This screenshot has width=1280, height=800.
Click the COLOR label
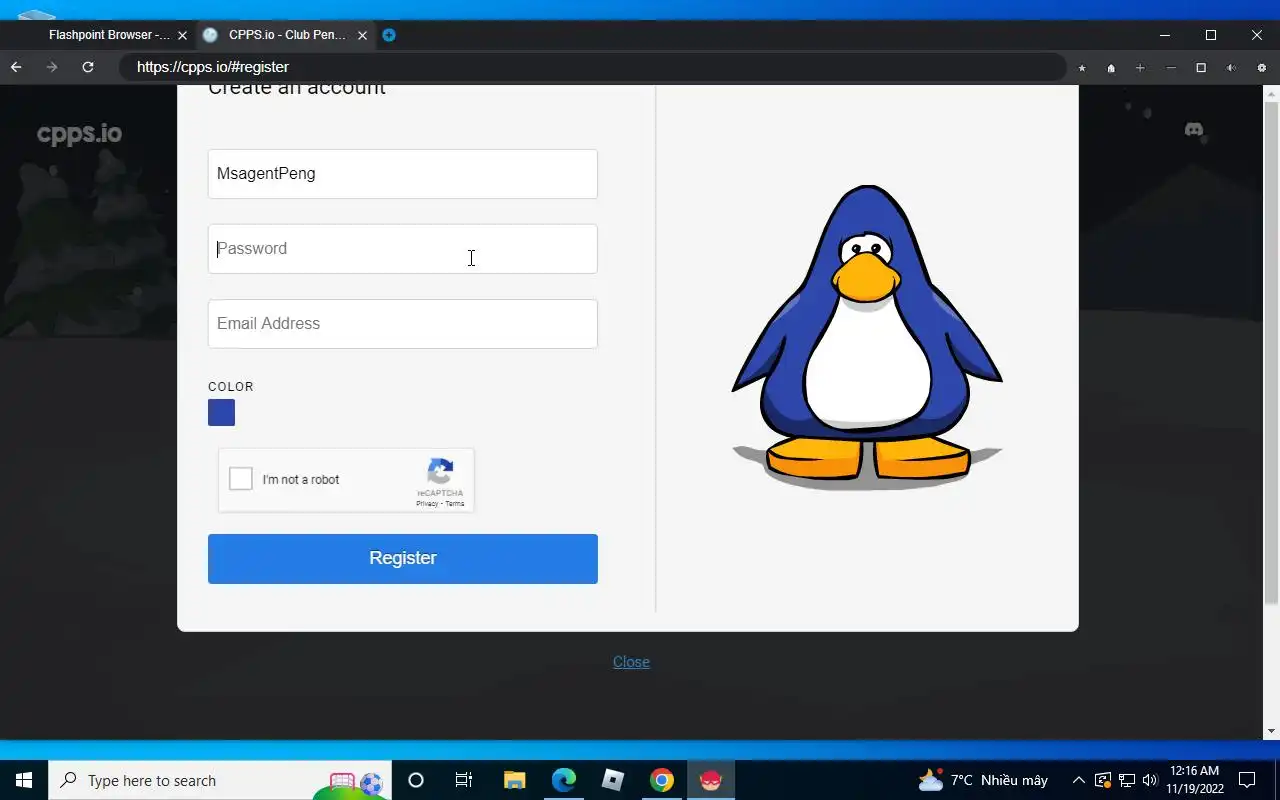231,386
